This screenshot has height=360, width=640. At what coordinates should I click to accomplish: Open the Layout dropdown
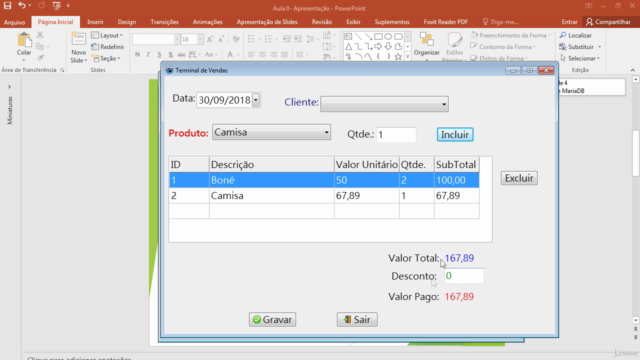pos(107,36)
